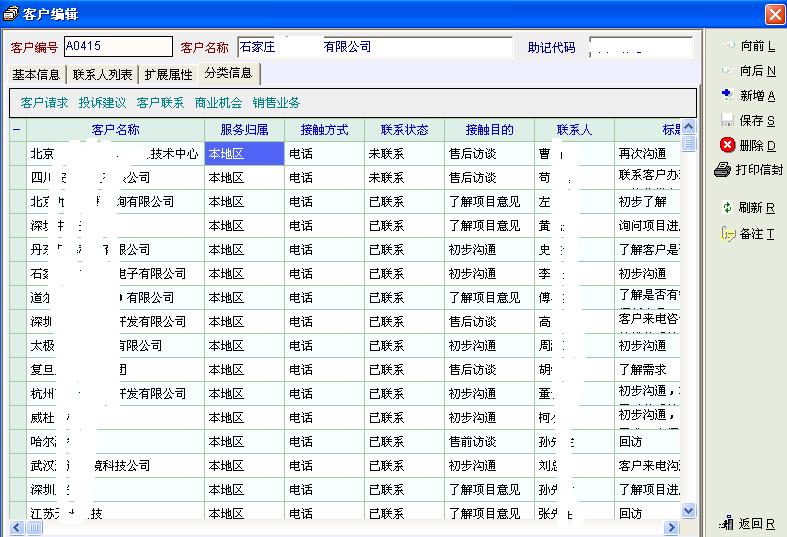Add a new record with 新增
Viewport: 787px width, 537px height.
pyautogui.click(x=727, y=95)
